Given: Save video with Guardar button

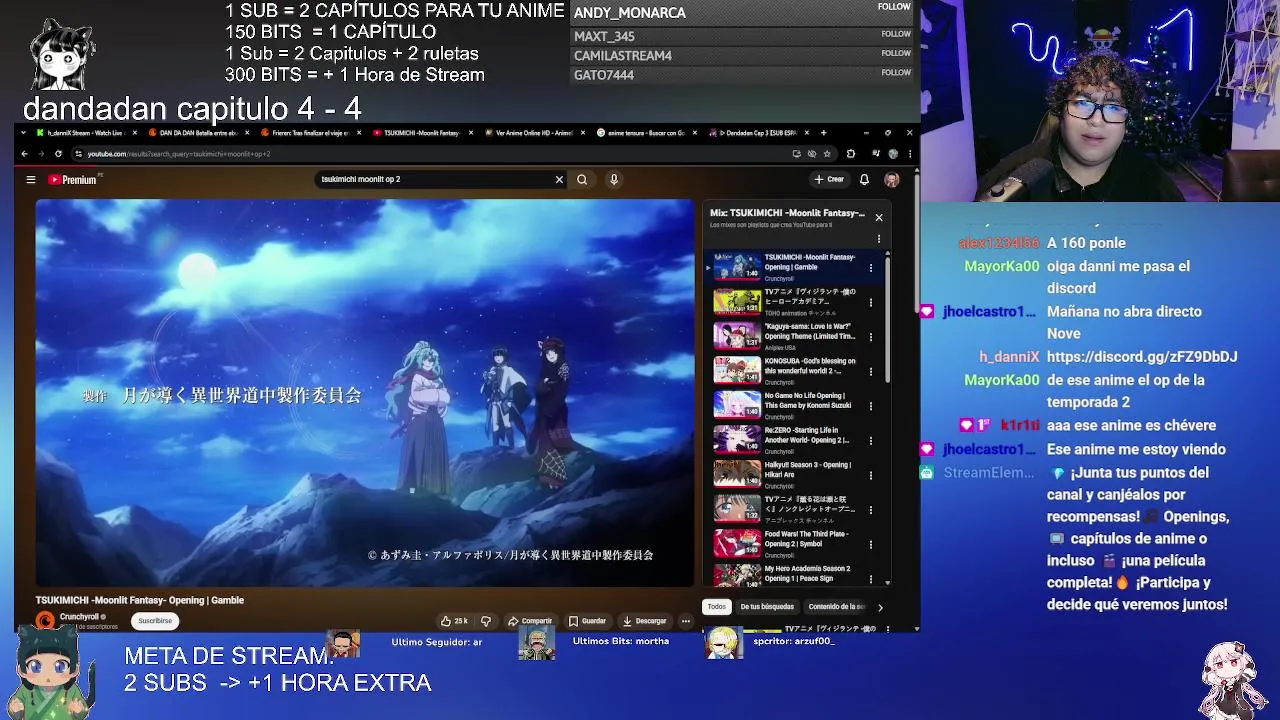Looking at the screenshot, I should (x=587, y=621).
